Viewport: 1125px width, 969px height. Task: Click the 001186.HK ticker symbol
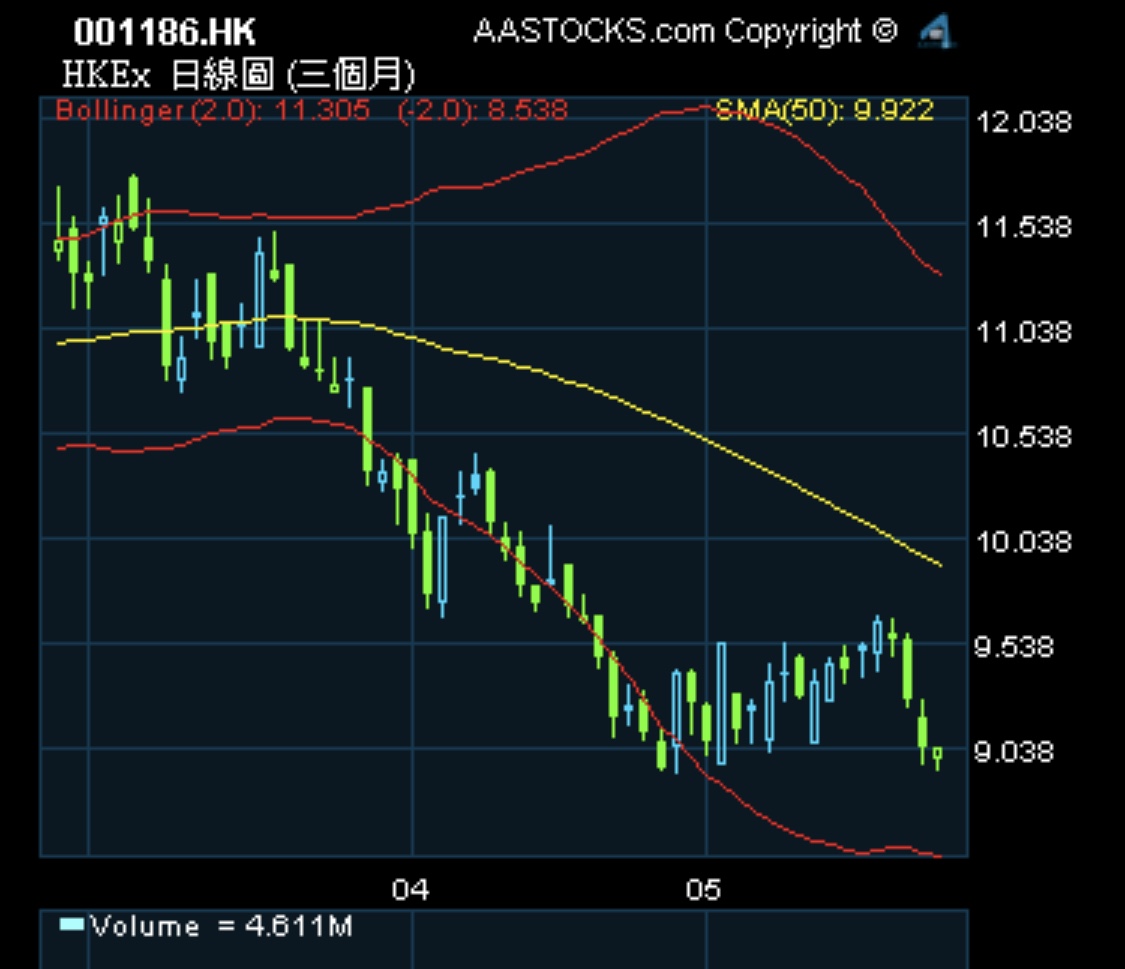tap(165, 33)
